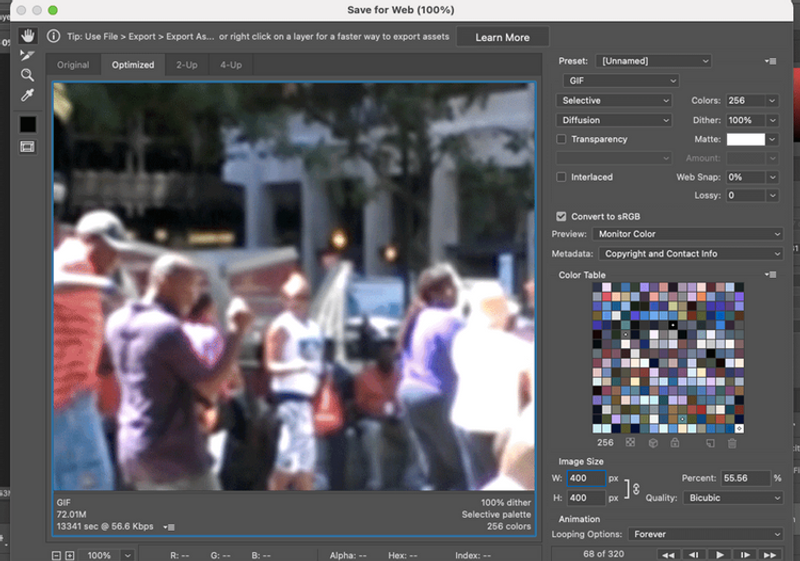Click the Colors value field
Screen dimensions: 800x561
(746, 100)
